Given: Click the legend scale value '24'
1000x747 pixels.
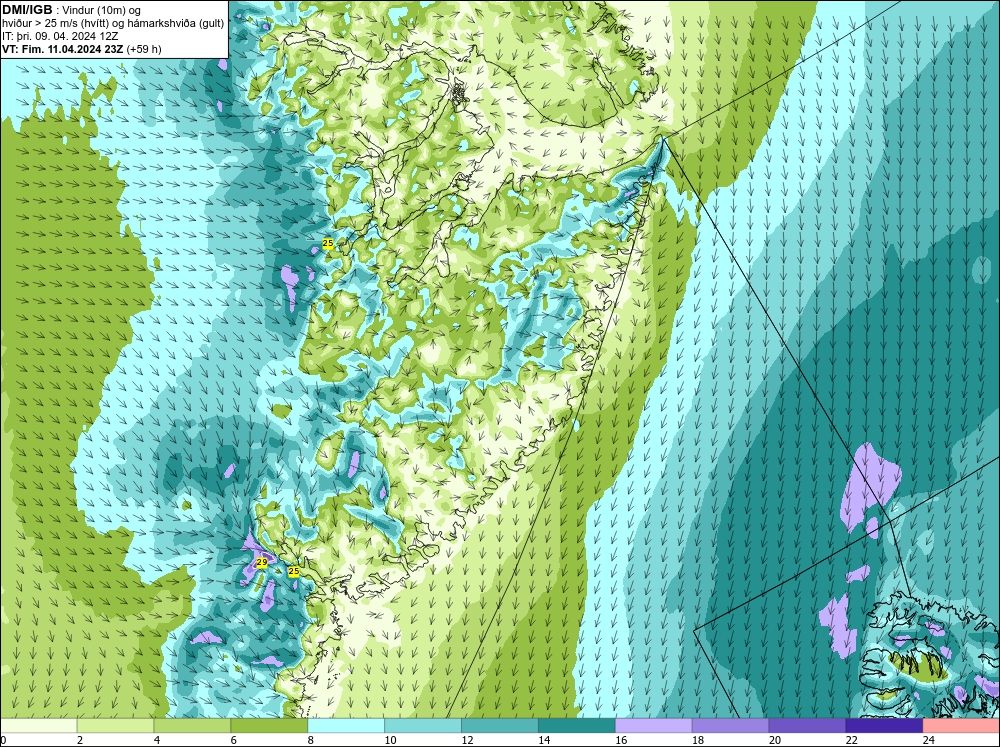Looking at the screenshot, I should [928, 740].
